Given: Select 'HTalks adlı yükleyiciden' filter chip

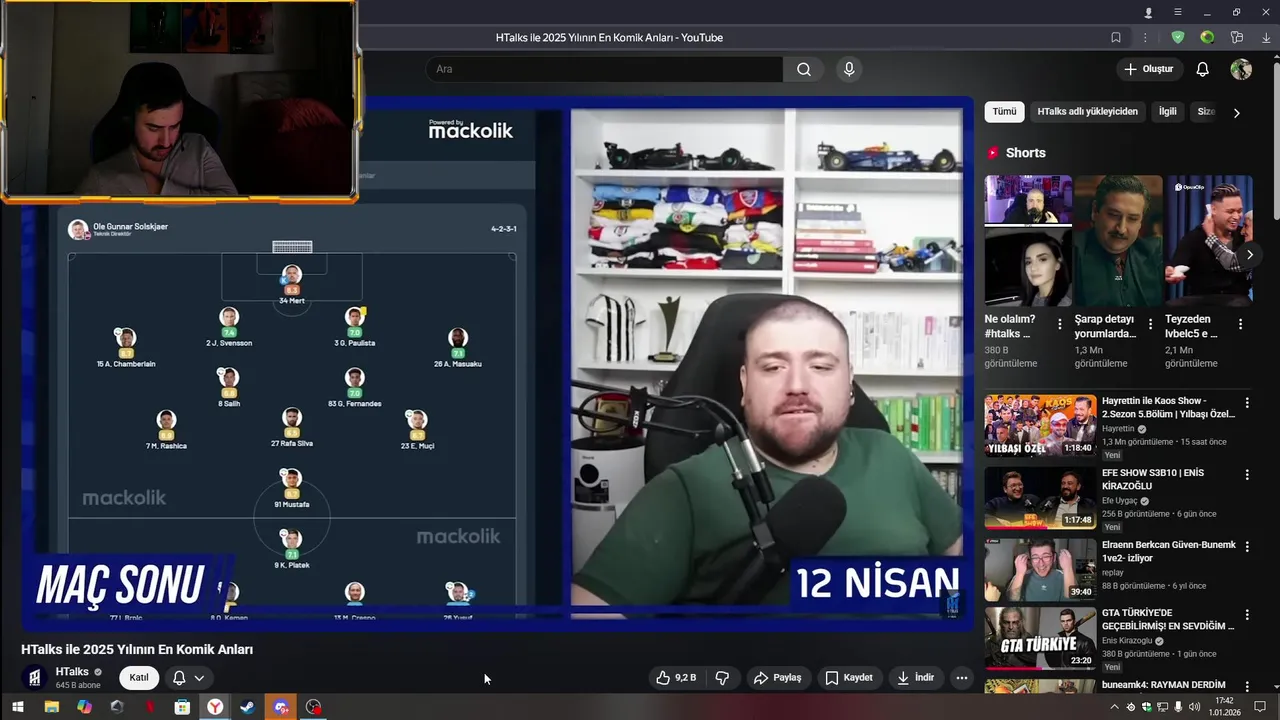Looking at the screenshot, I should tap(1087, 112).
